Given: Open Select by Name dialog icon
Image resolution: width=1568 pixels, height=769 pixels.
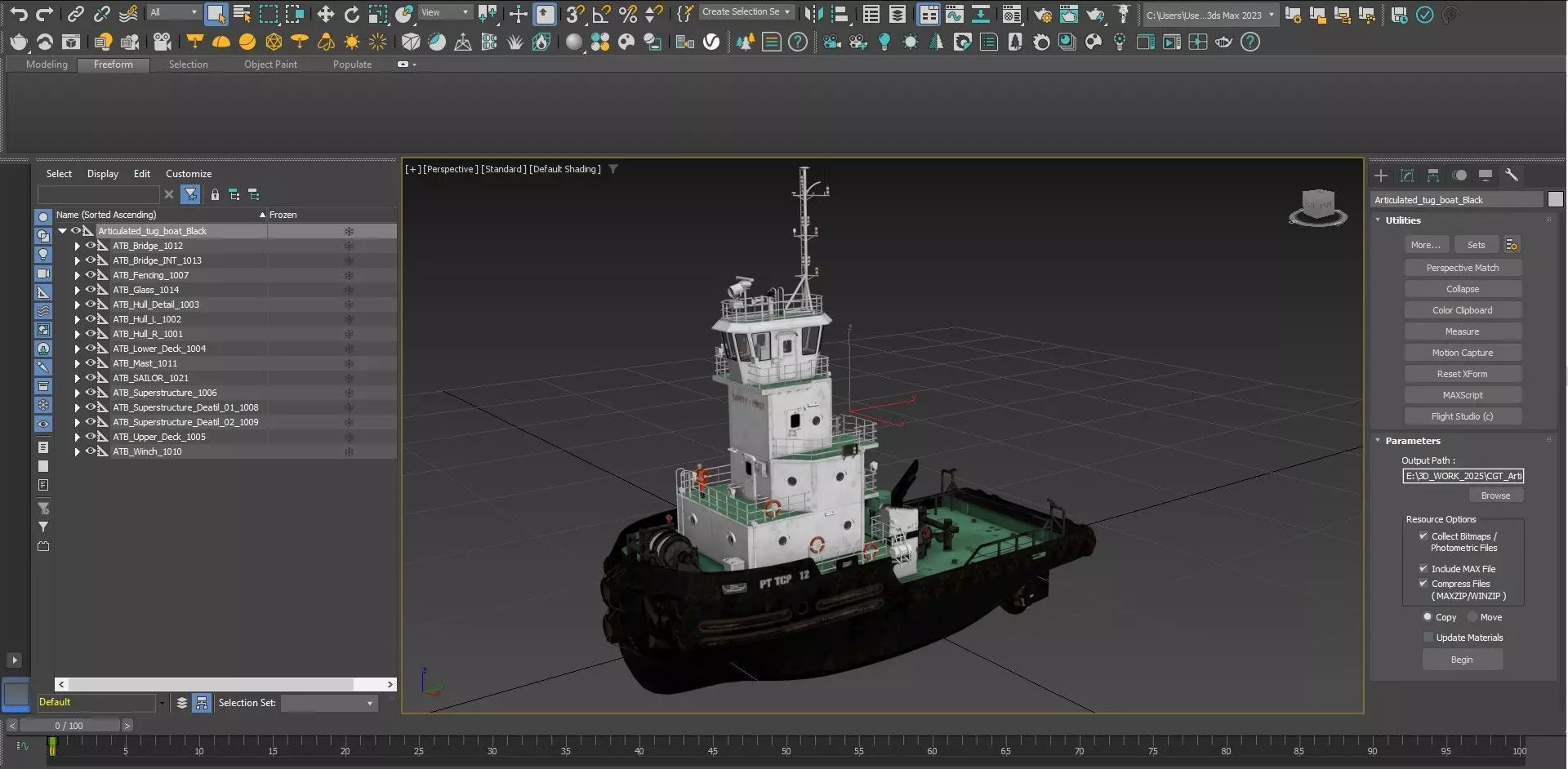Looking at the screenshot, I should tap(243, 14).
